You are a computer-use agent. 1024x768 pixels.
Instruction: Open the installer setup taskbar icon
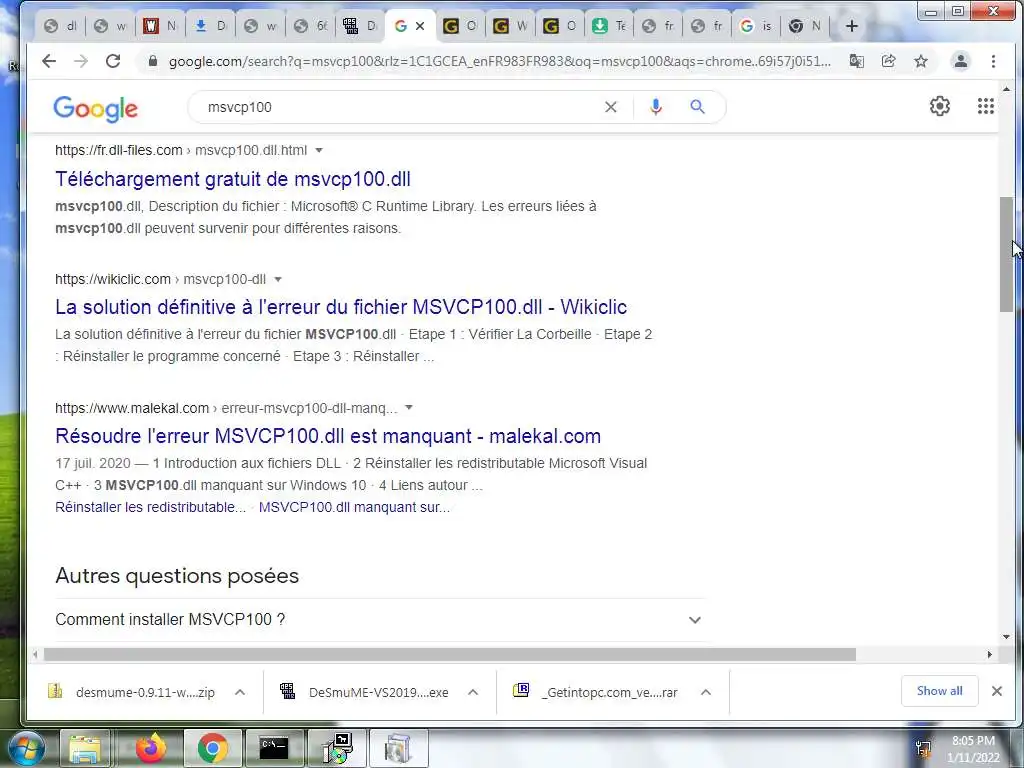[x=338, y=748]
